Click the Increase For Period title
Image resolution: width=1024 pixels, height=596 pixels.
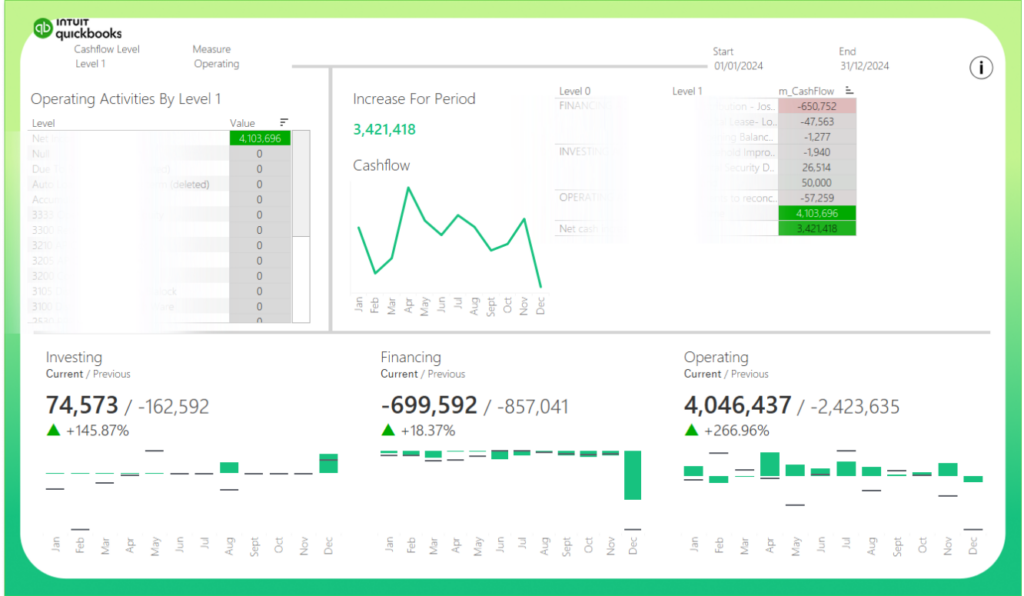(414, 99)
